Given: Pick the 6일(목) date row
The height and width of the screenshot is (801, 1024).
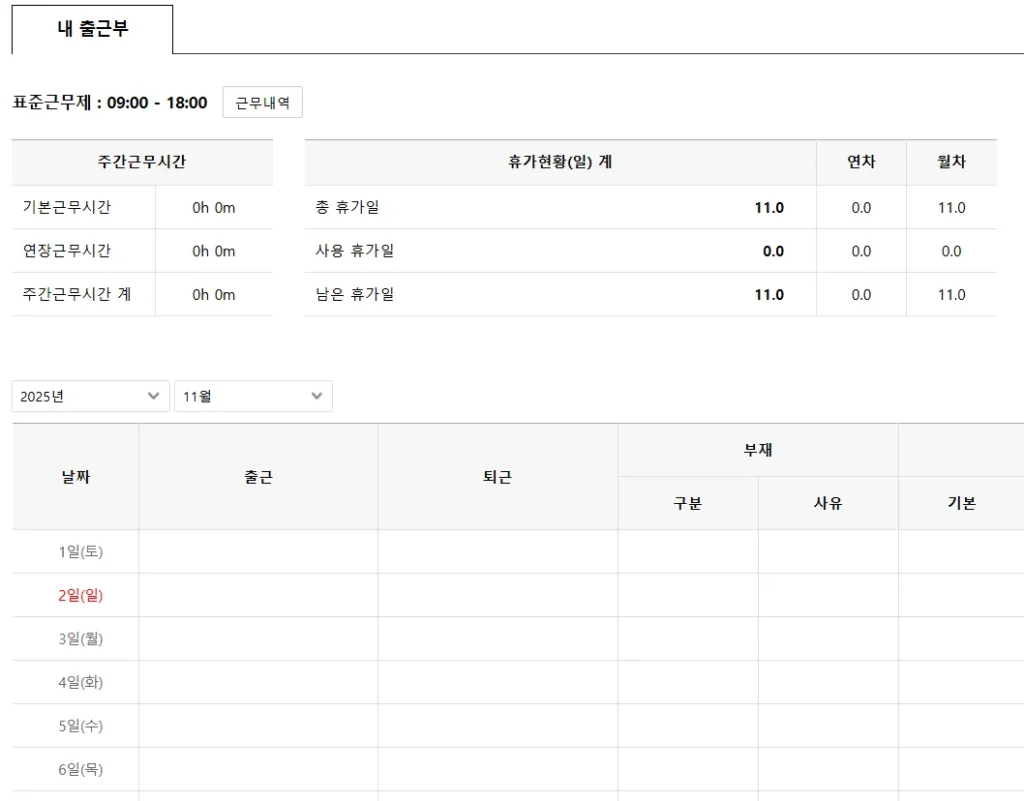Looking at the screenshot, I should click(x=80, y=769).
